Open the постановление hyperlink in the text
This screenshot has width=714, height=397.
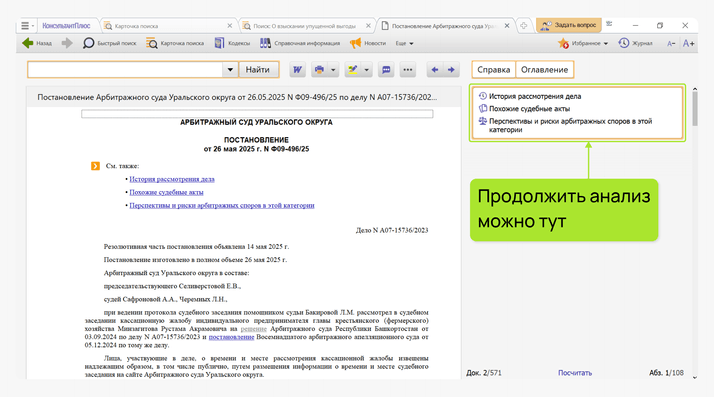(231, 337)
